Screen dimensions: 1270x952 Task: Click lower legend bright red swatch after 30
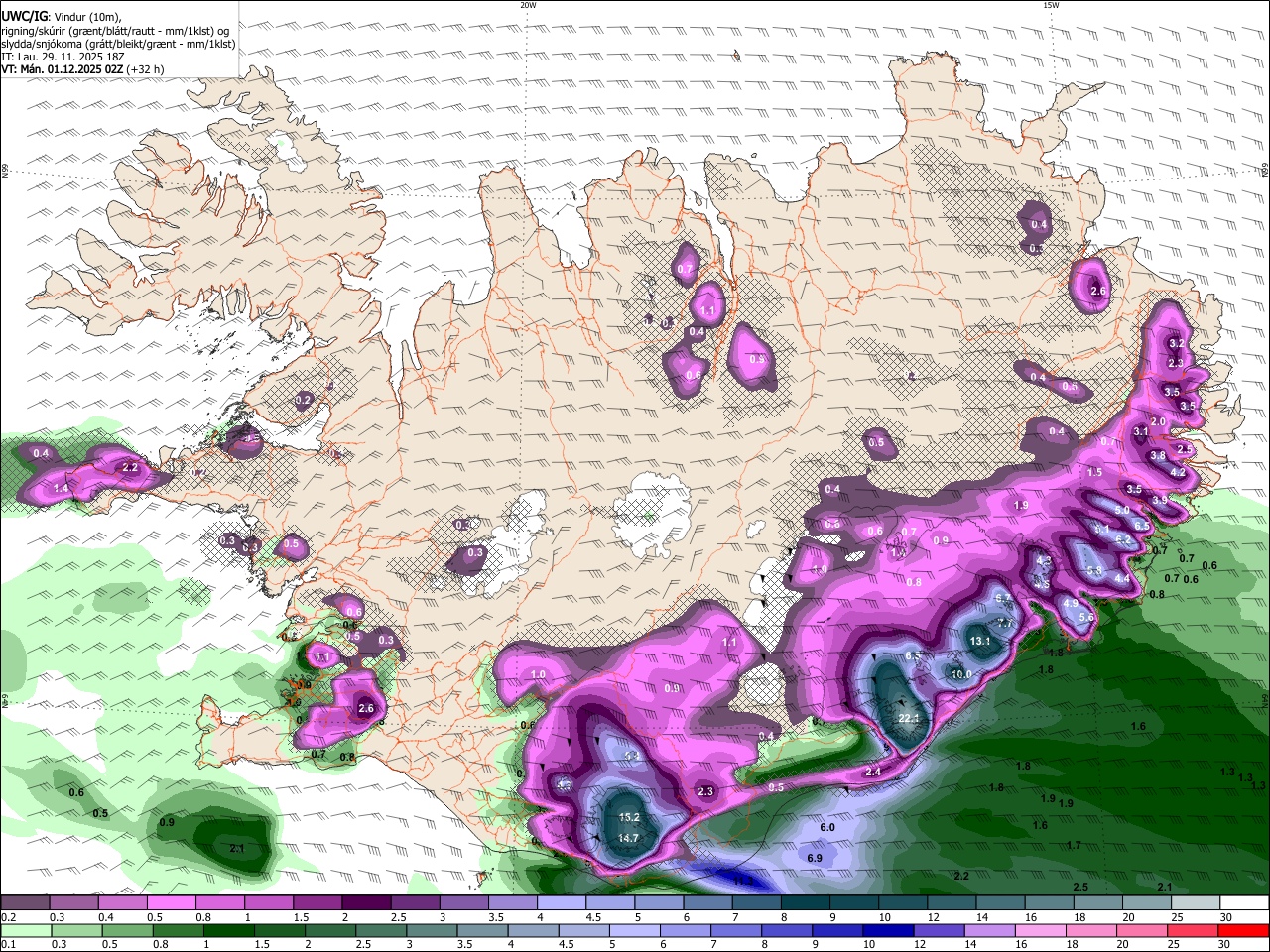point(1245,931)
